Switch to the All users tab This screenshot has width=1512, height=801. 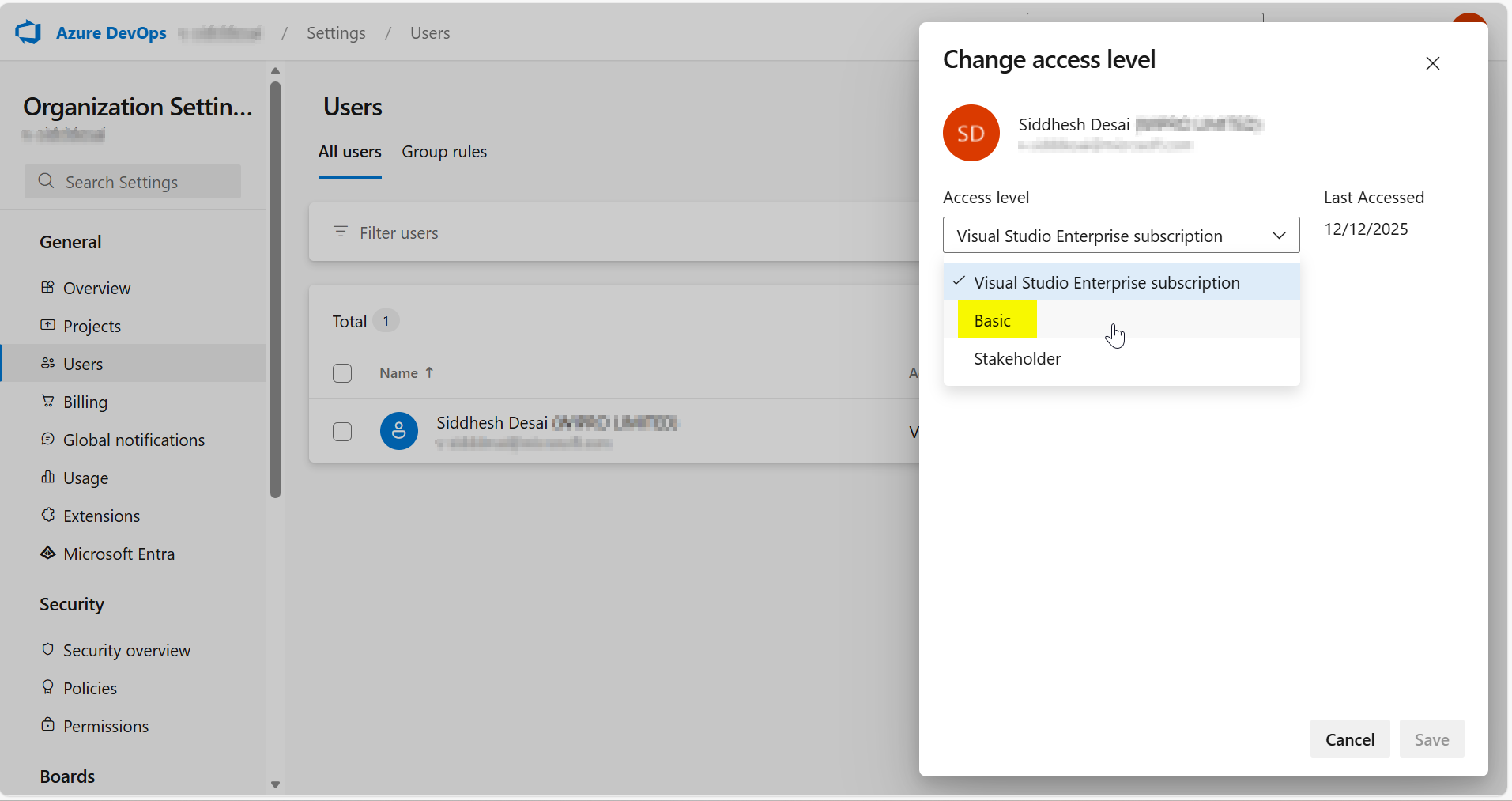pos(350,152)
